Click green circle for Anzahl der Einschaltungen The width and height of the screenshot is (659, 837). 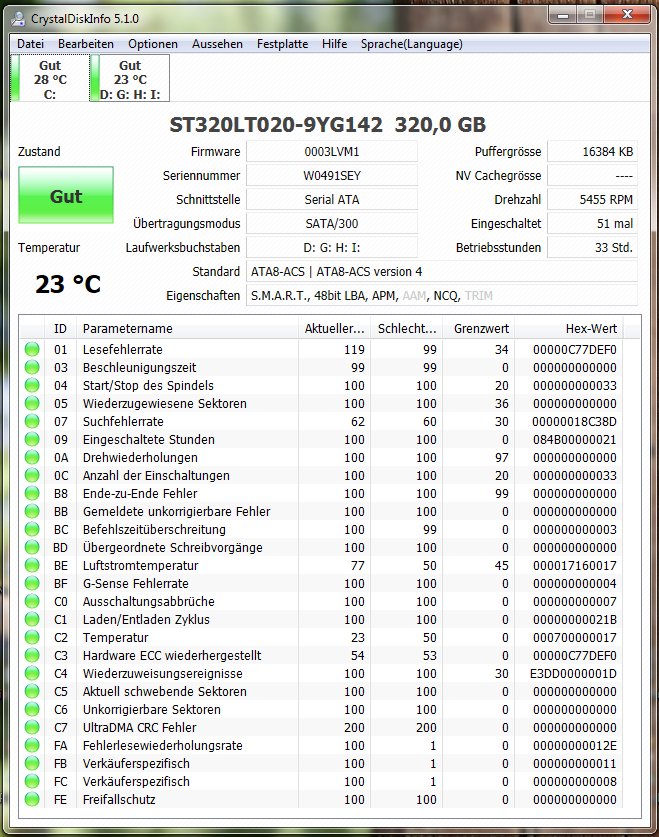(32, 476)
